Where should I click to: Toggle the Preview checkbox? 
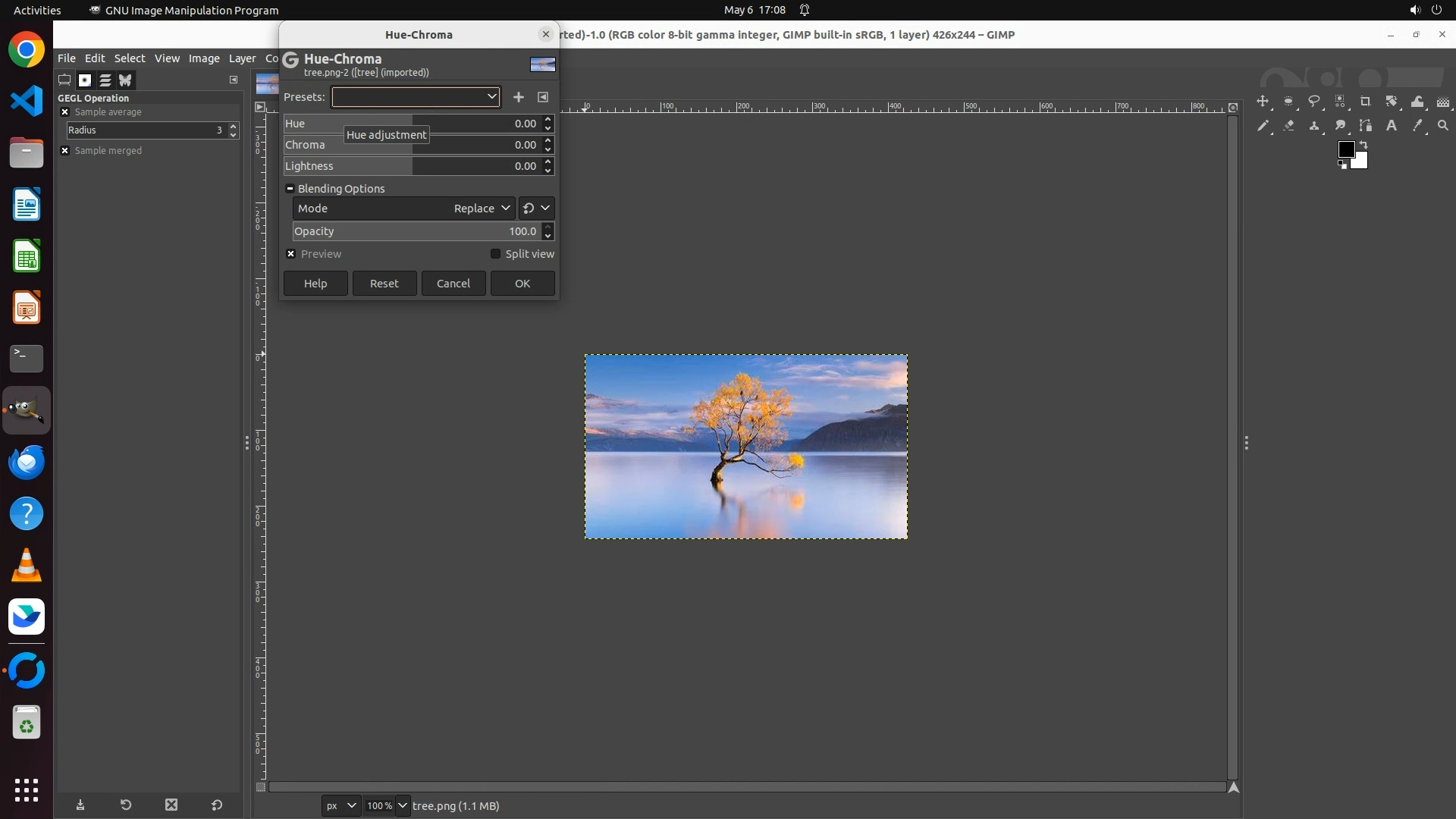point(291,254)
